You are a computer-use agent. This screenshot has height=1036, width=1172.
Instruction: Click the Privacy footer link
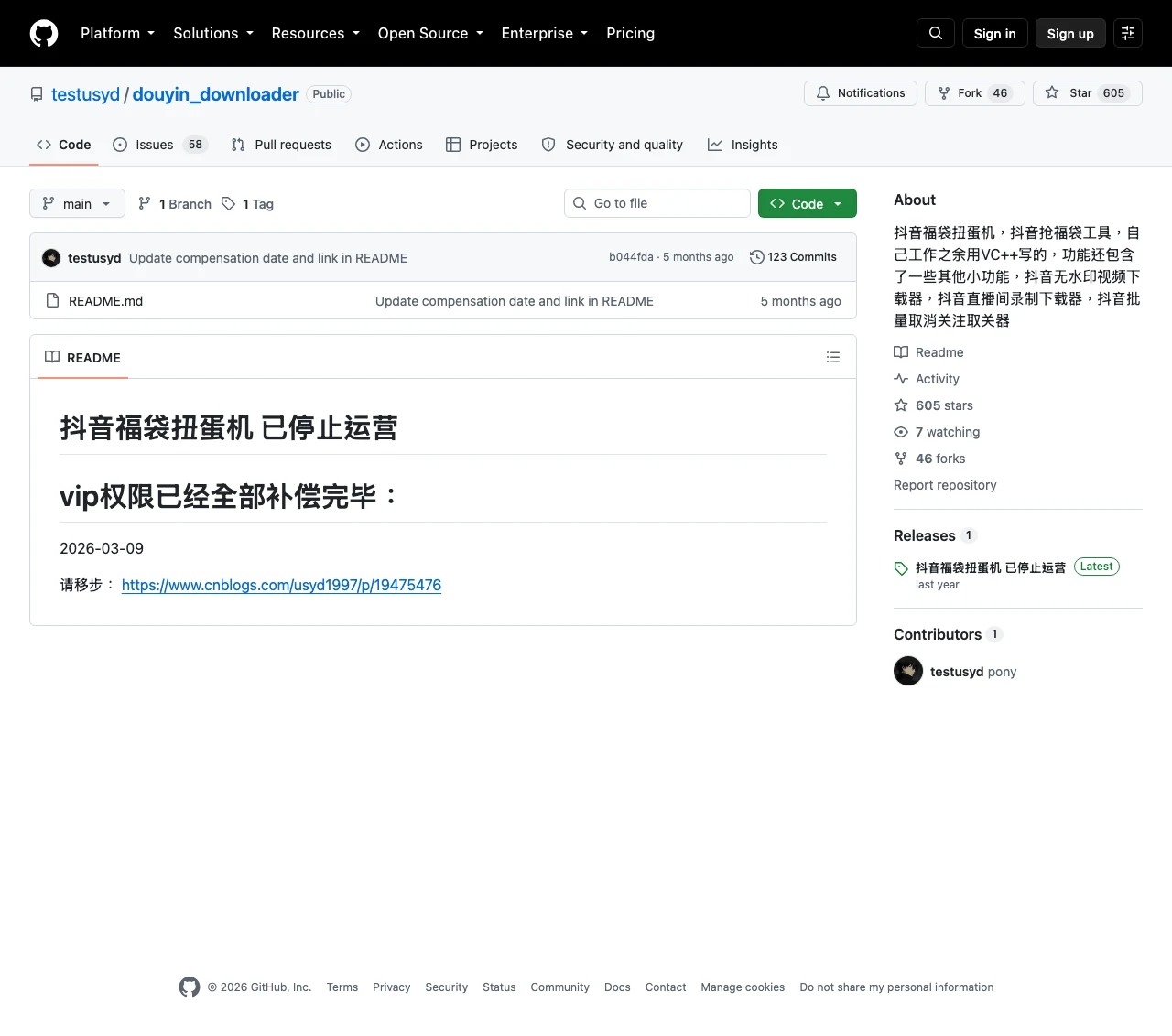391,987
